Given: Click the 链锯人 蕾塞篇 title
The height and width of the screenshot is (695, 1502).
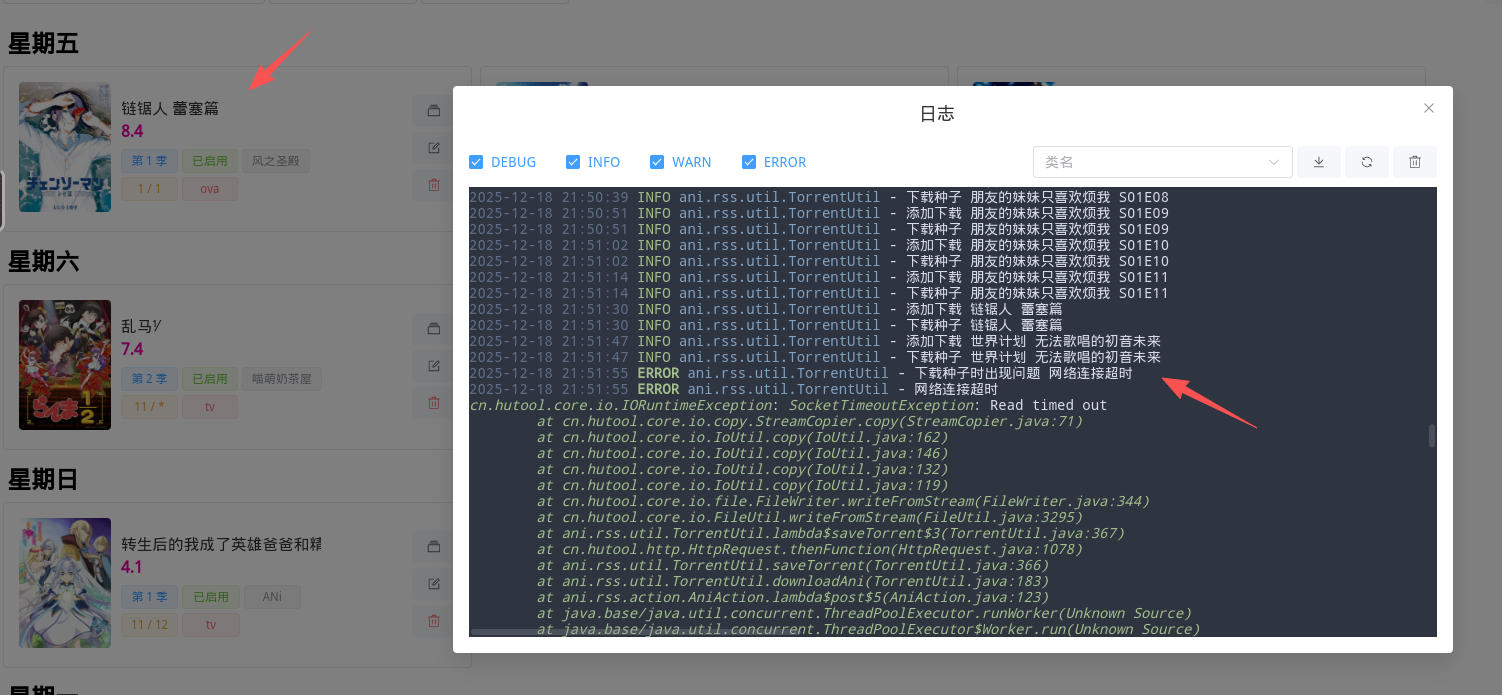Looking at the screenshot, I should coord(170,108).
